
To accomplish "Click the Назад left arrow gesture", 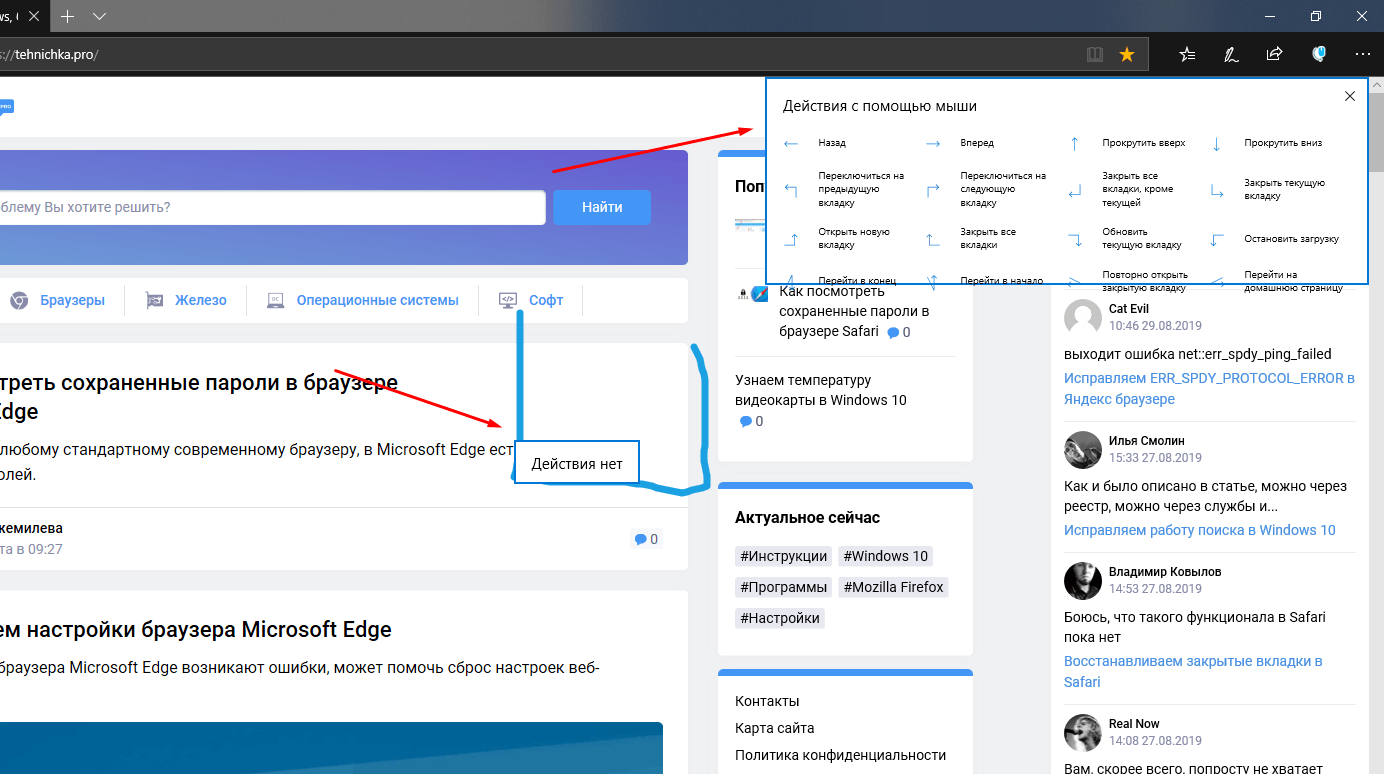I will [x=791, y=144].
